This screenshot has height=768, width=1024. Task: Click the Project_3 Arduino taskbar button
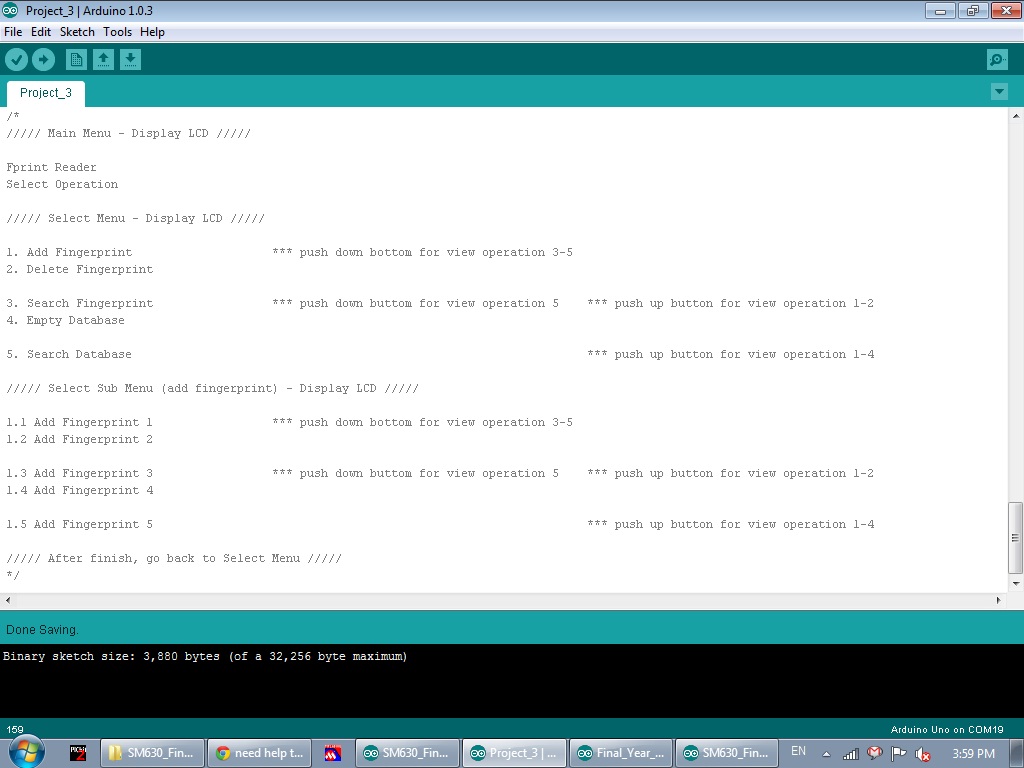coord(514,753)
